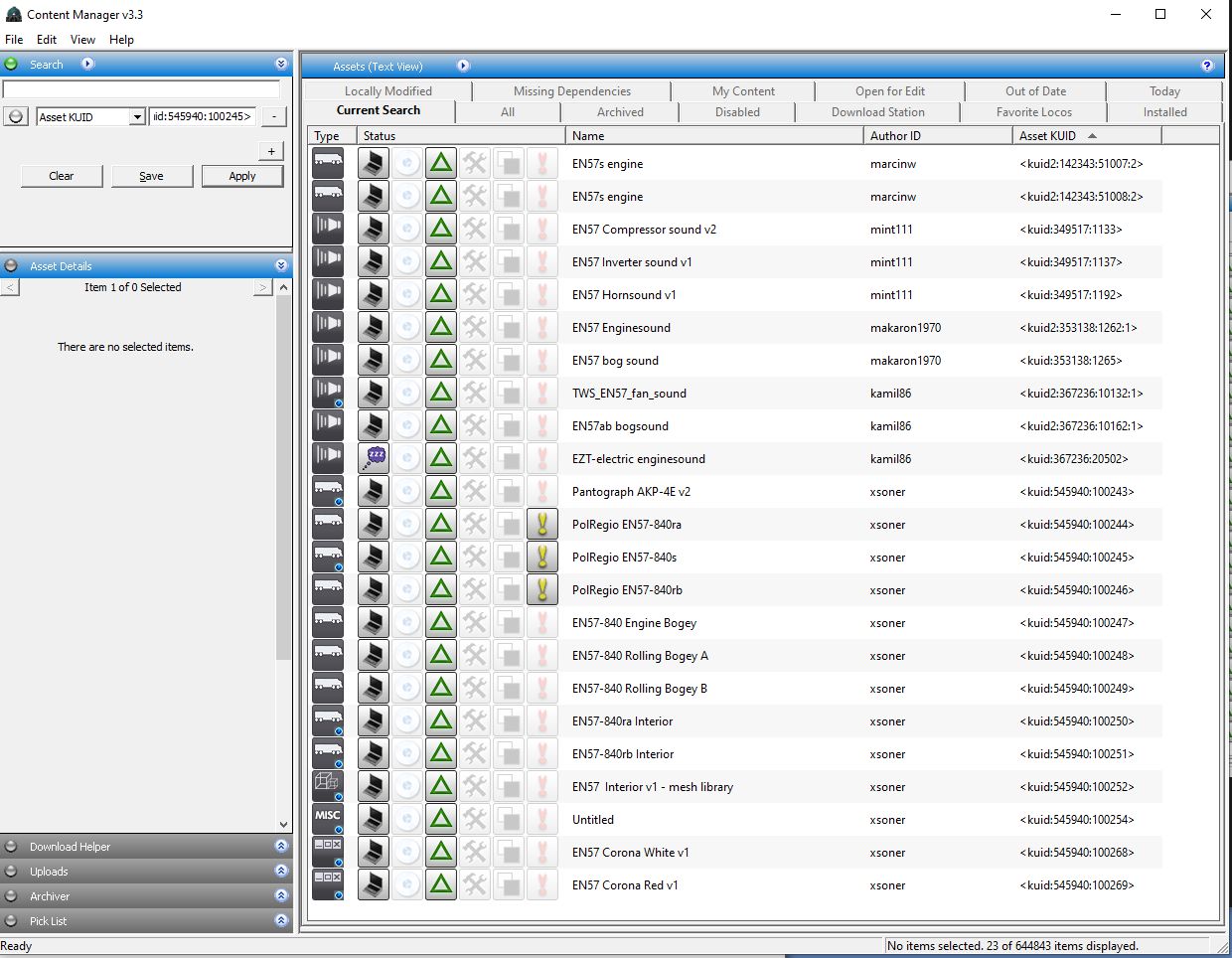This screenshot has width=1232, height=958.
Task: Click the mesh type icon for EN57 Interior v1
Action: pos(328,786)
